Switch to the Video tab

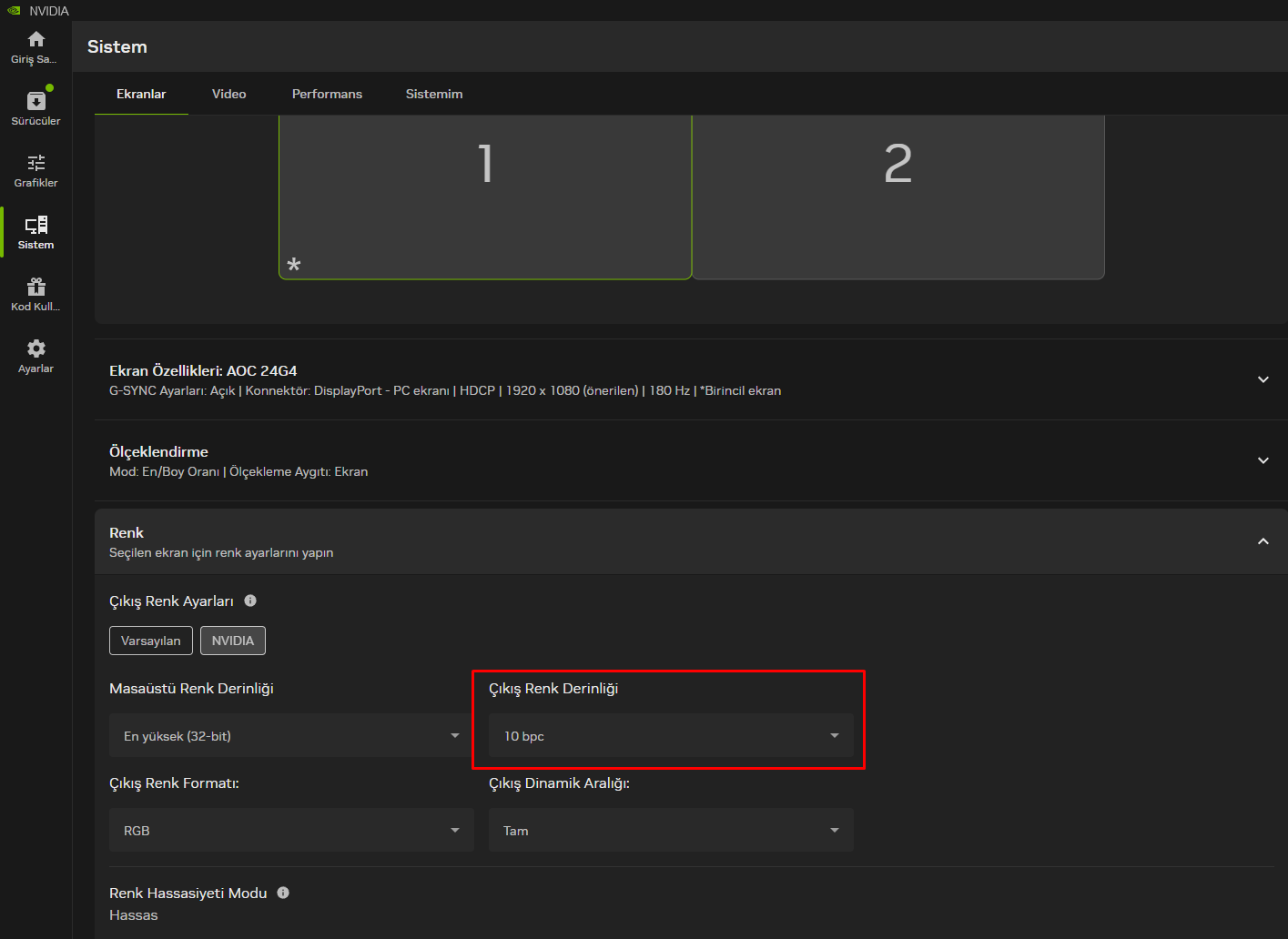229,94
